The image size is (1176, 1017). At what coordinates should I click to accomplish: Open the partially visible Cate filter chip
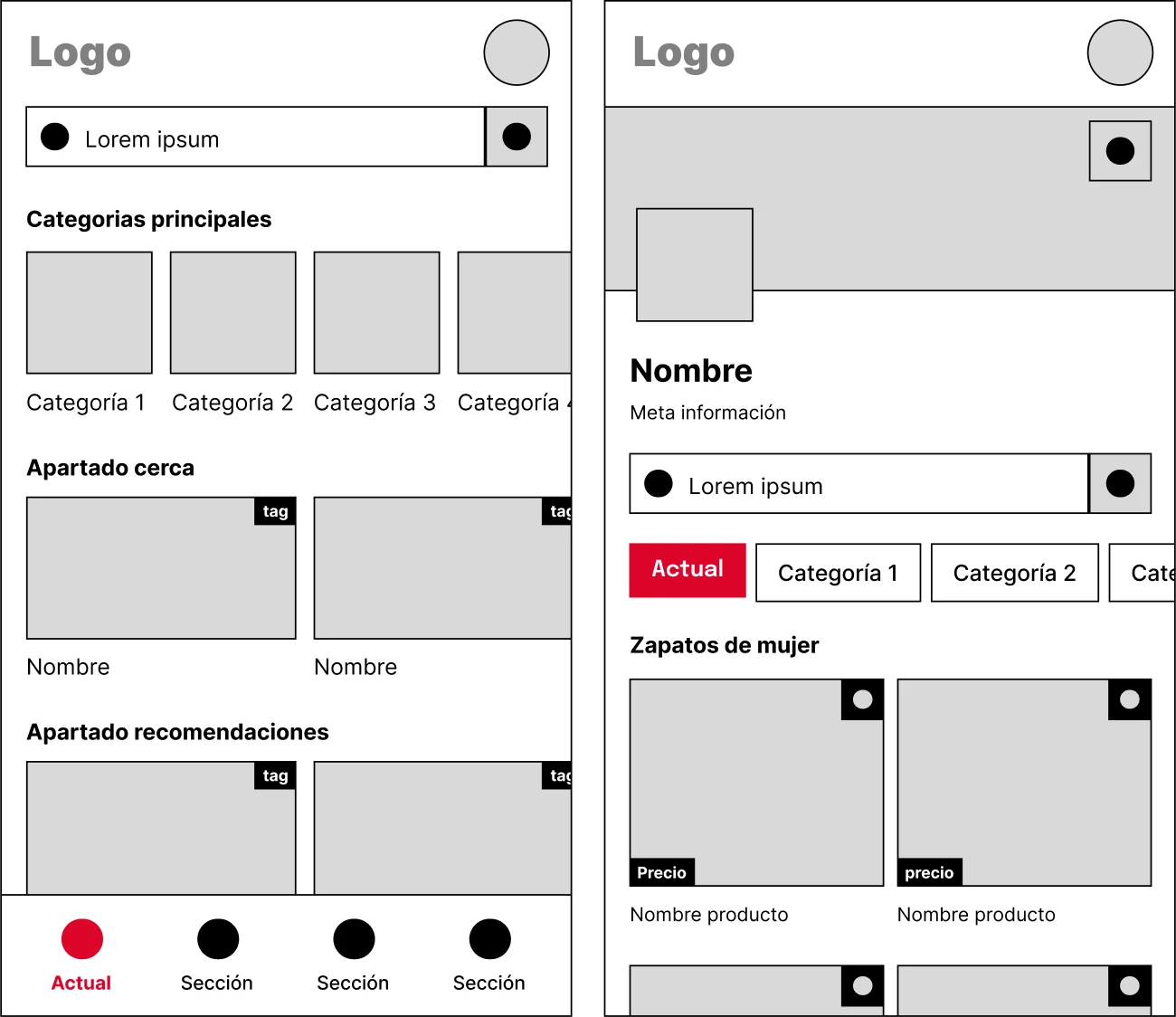(x=1153, y=572)
